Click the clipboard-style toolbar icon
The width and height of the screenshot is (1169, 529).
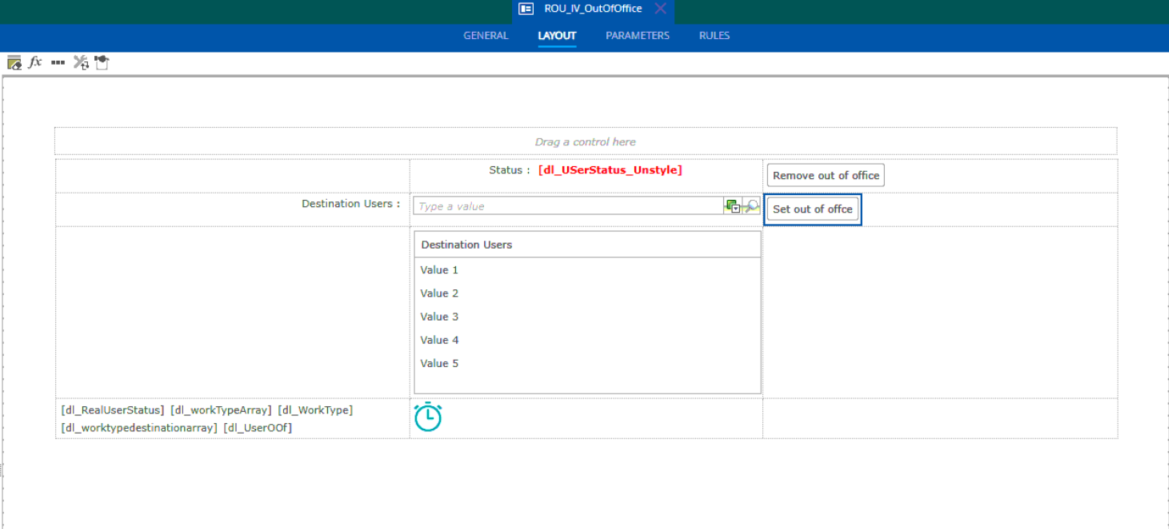coord(102,63)
